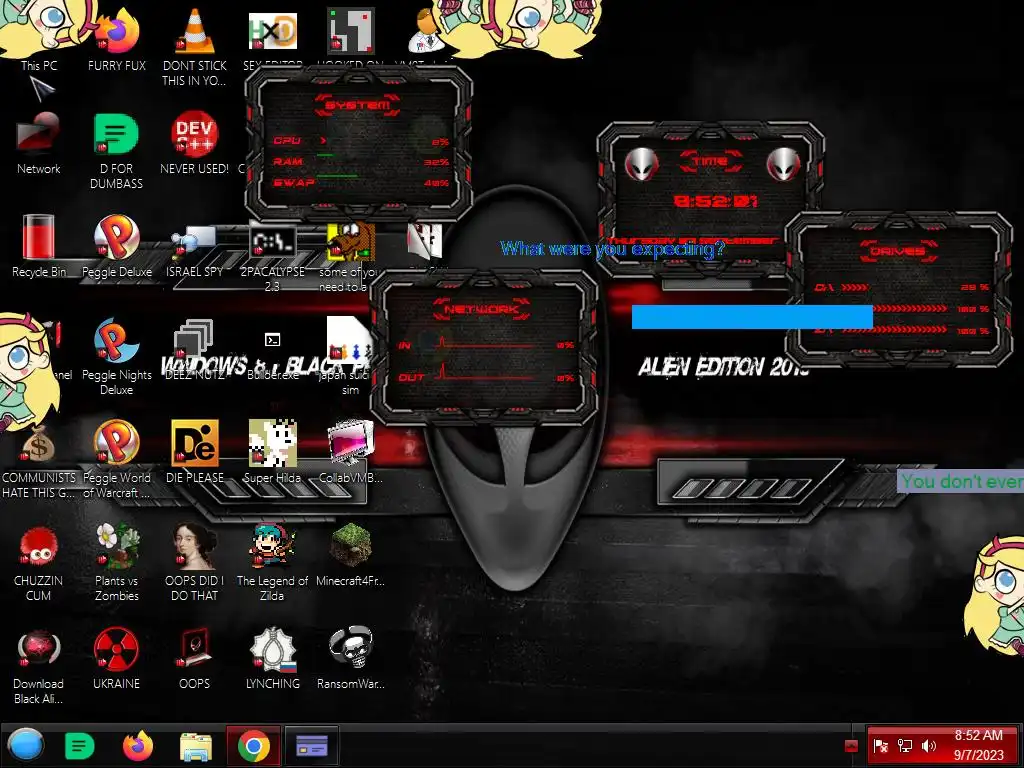This screenshot has width=1024, height=768.
Task: Open the red fuzzy Chuzzle game icon
Action: click(x=39, y=562)
